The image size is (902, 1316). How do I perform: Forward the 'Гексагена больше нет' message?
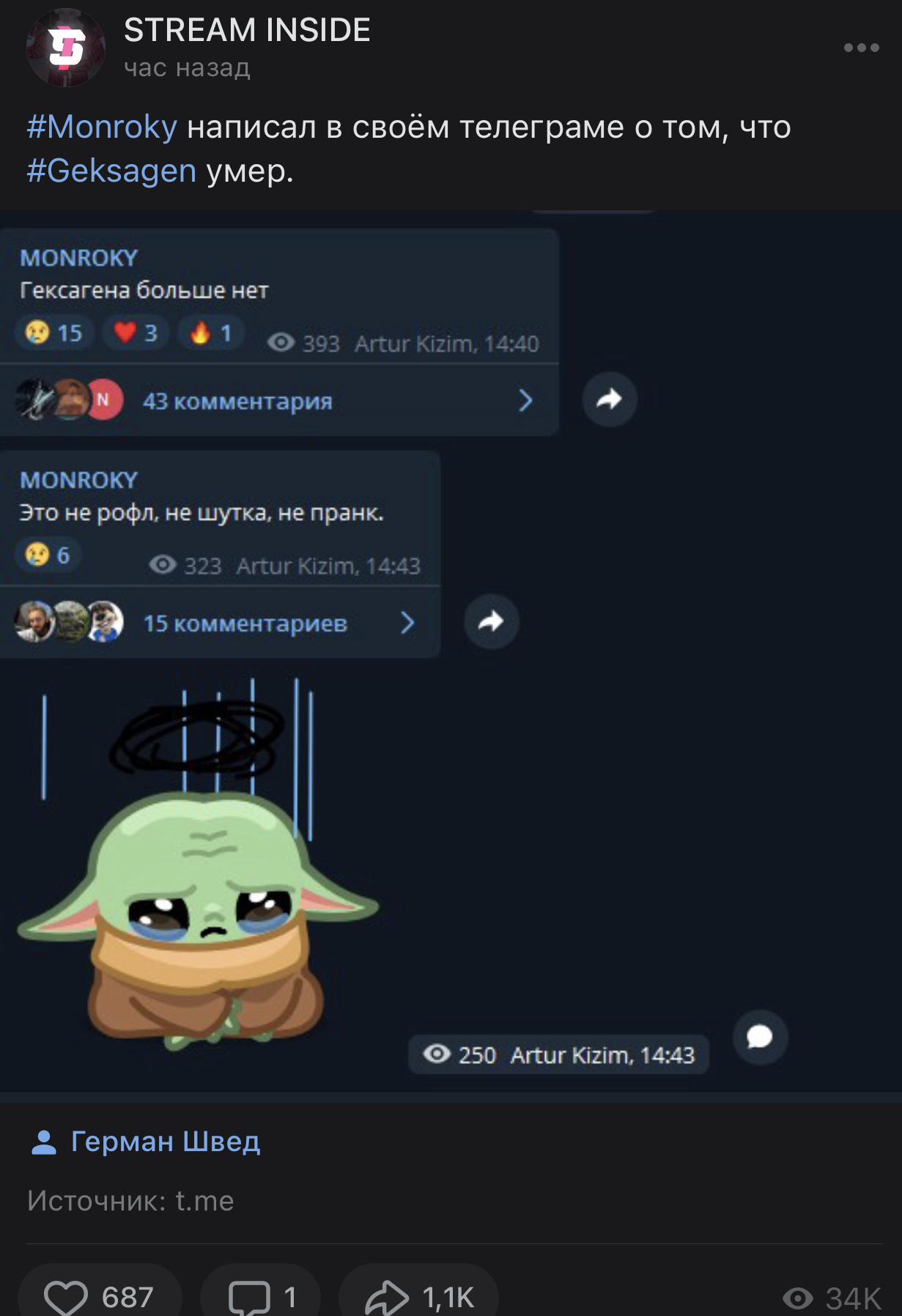610,399
